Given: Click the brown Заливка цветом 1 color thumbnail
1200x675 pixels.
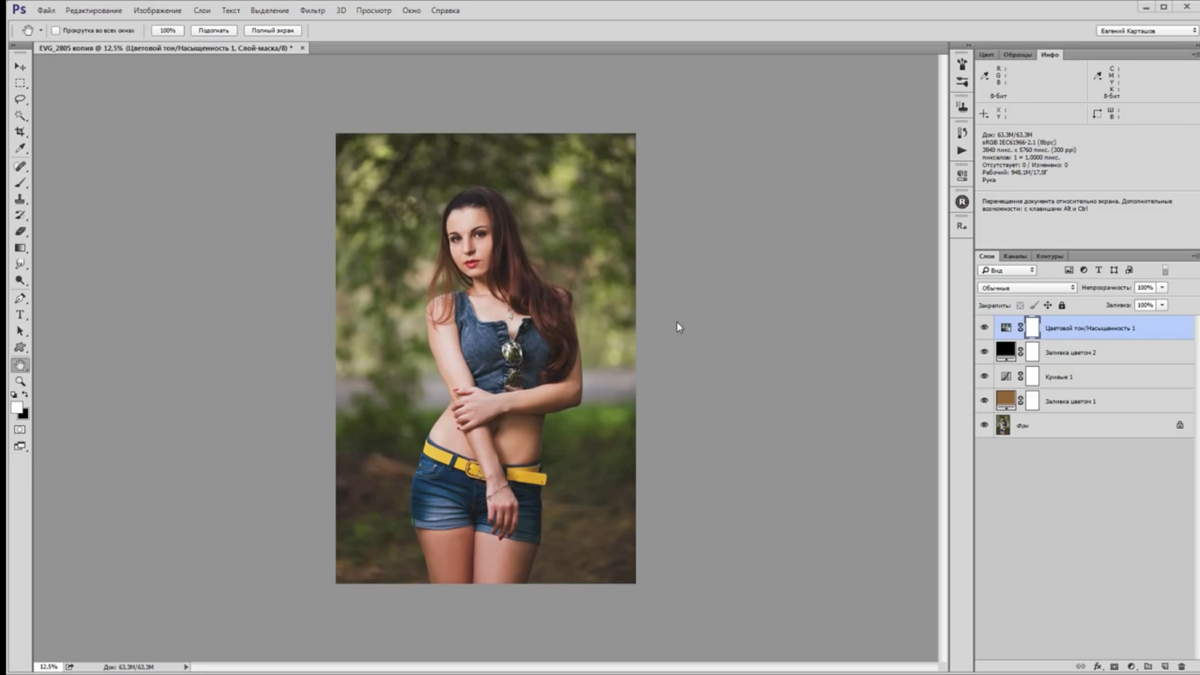Looking at the screenshot, I should (1005, 400).
